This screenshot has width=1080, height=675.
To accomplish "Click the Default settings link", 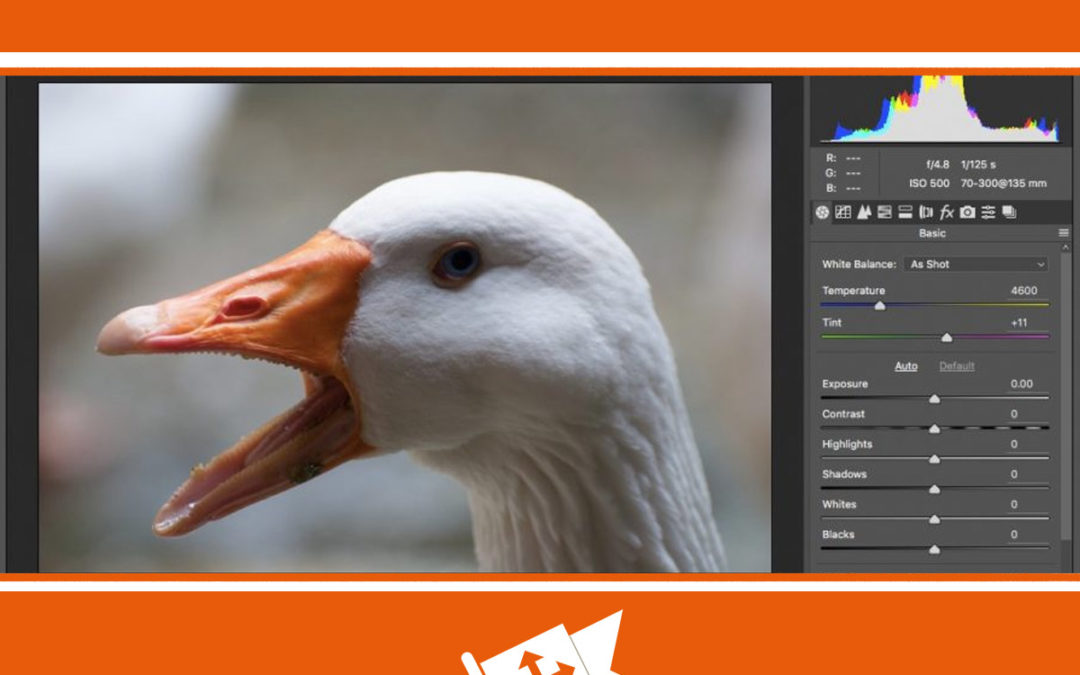I will (x=956, y=366).
